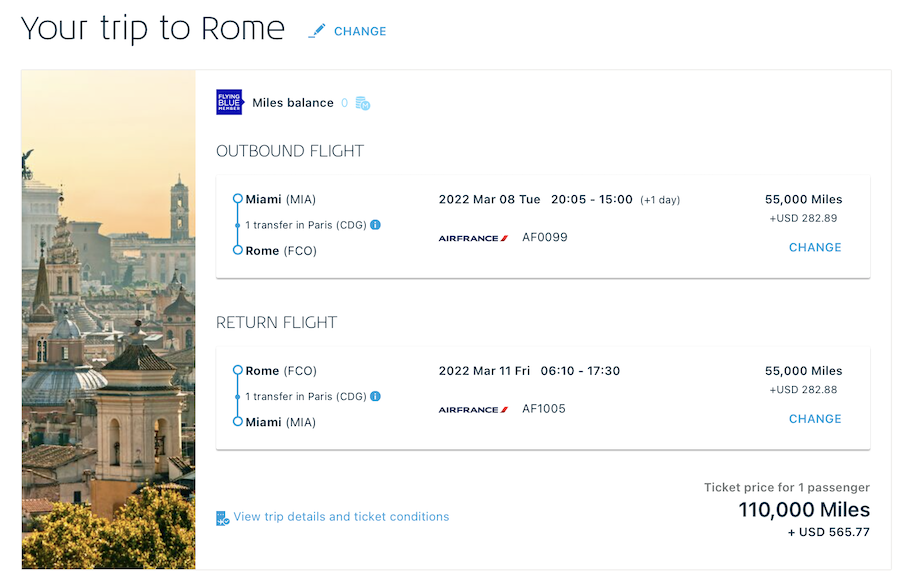Click outbound flight number AF0099

tap(545, 237)
